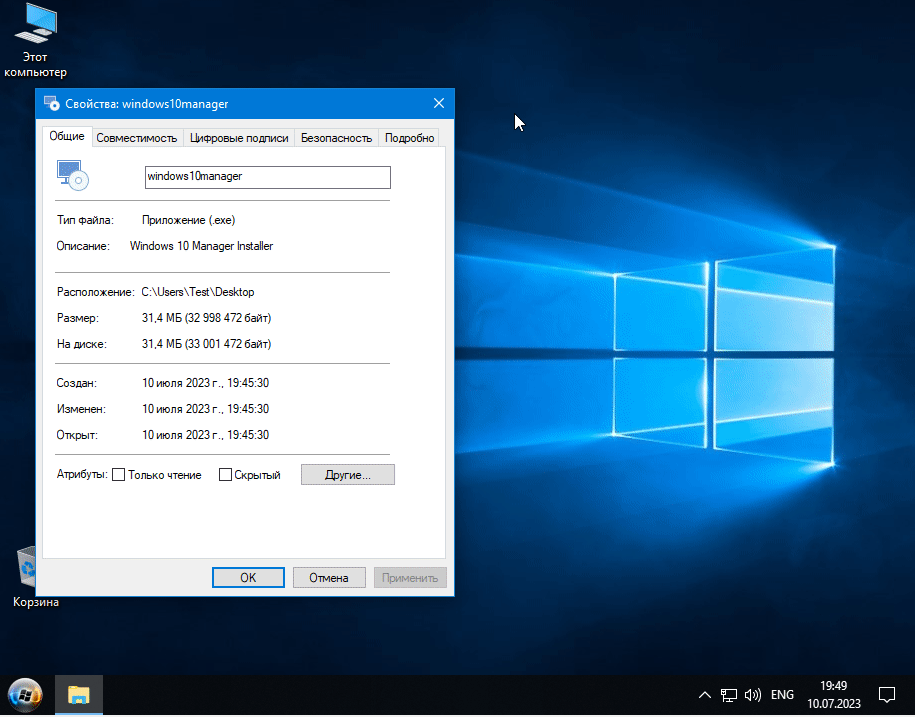Switch input language from ENG

[x=782, y=695]
